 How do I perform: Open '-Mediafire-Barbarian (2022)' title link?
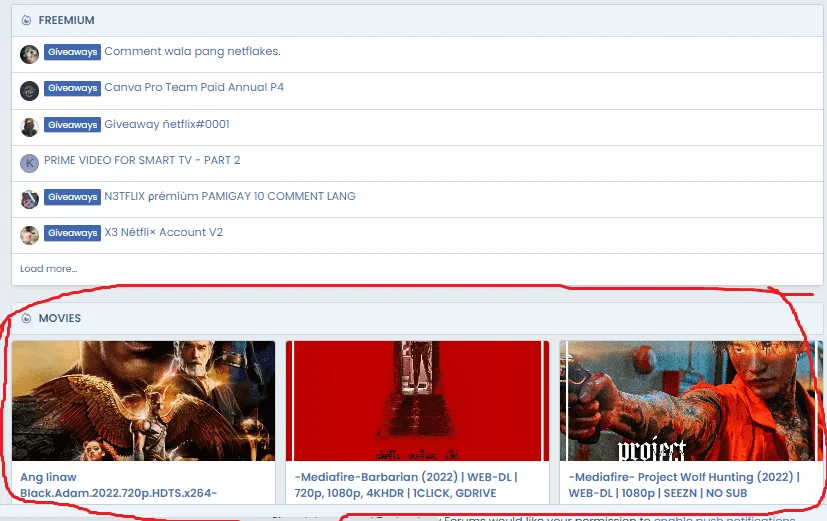tap(406, 485)
